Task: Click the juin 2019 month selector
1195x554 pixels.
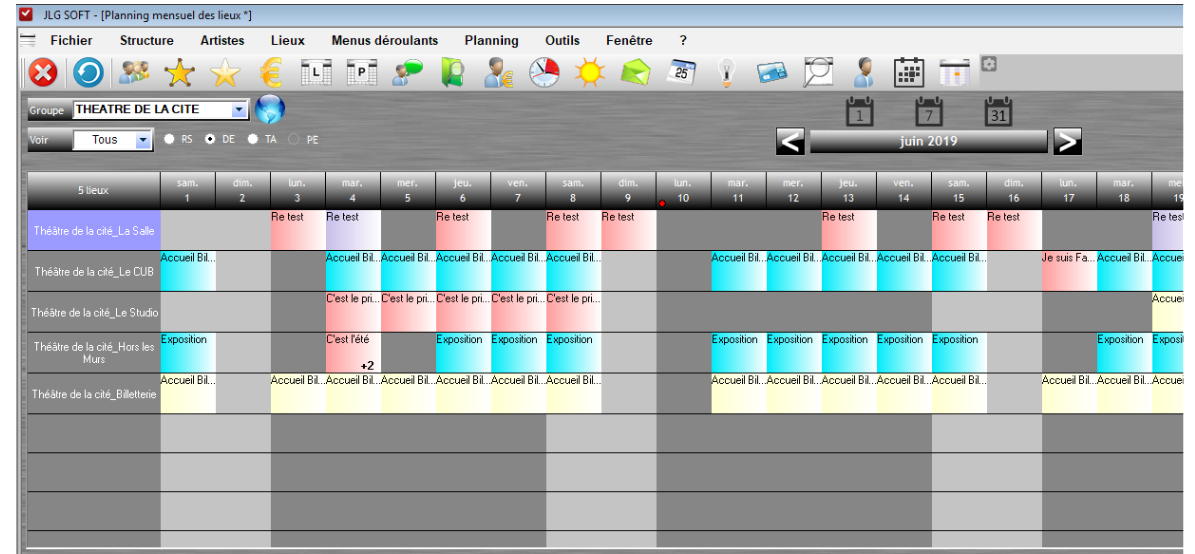Action: 927,142
